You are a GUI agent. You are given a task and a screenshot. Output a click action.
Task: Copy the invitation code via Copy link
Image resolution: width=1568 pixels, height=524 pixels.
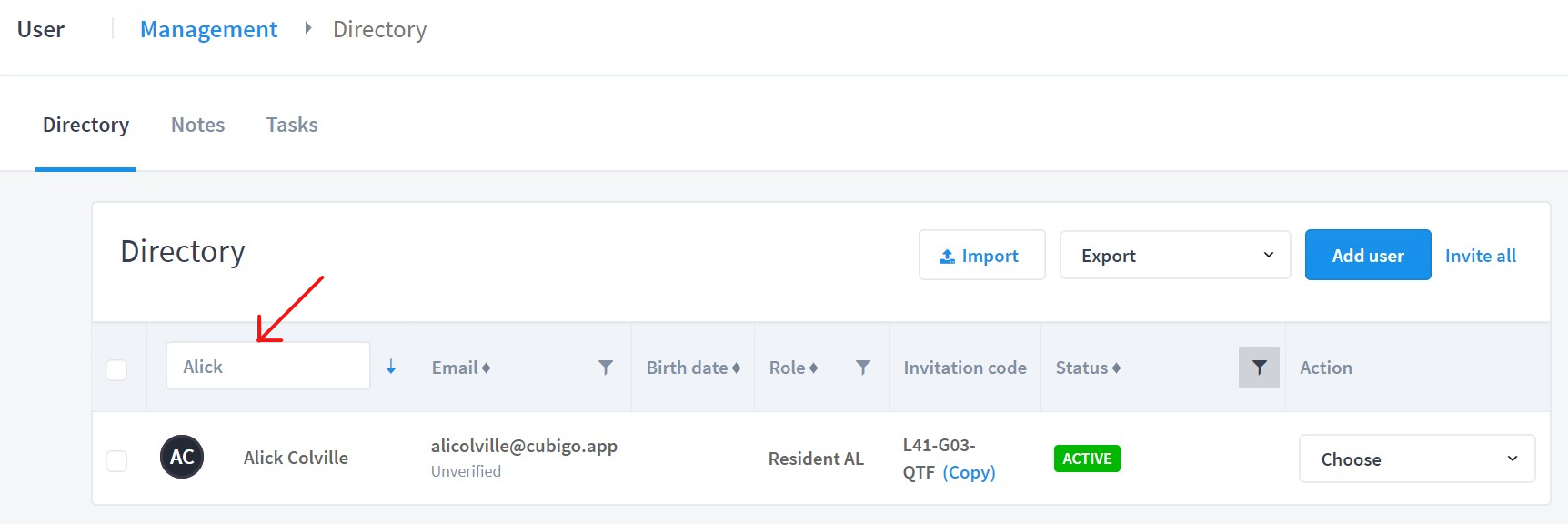[969, 472]
